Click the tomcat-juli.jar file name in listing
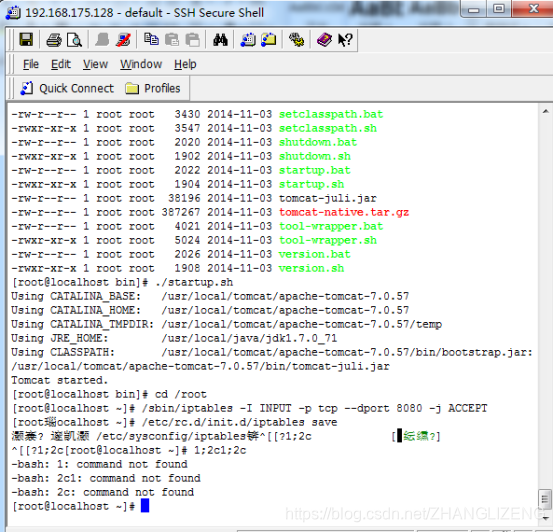Image resolution: width=554 pixels, height=532 pixels. 328,199
